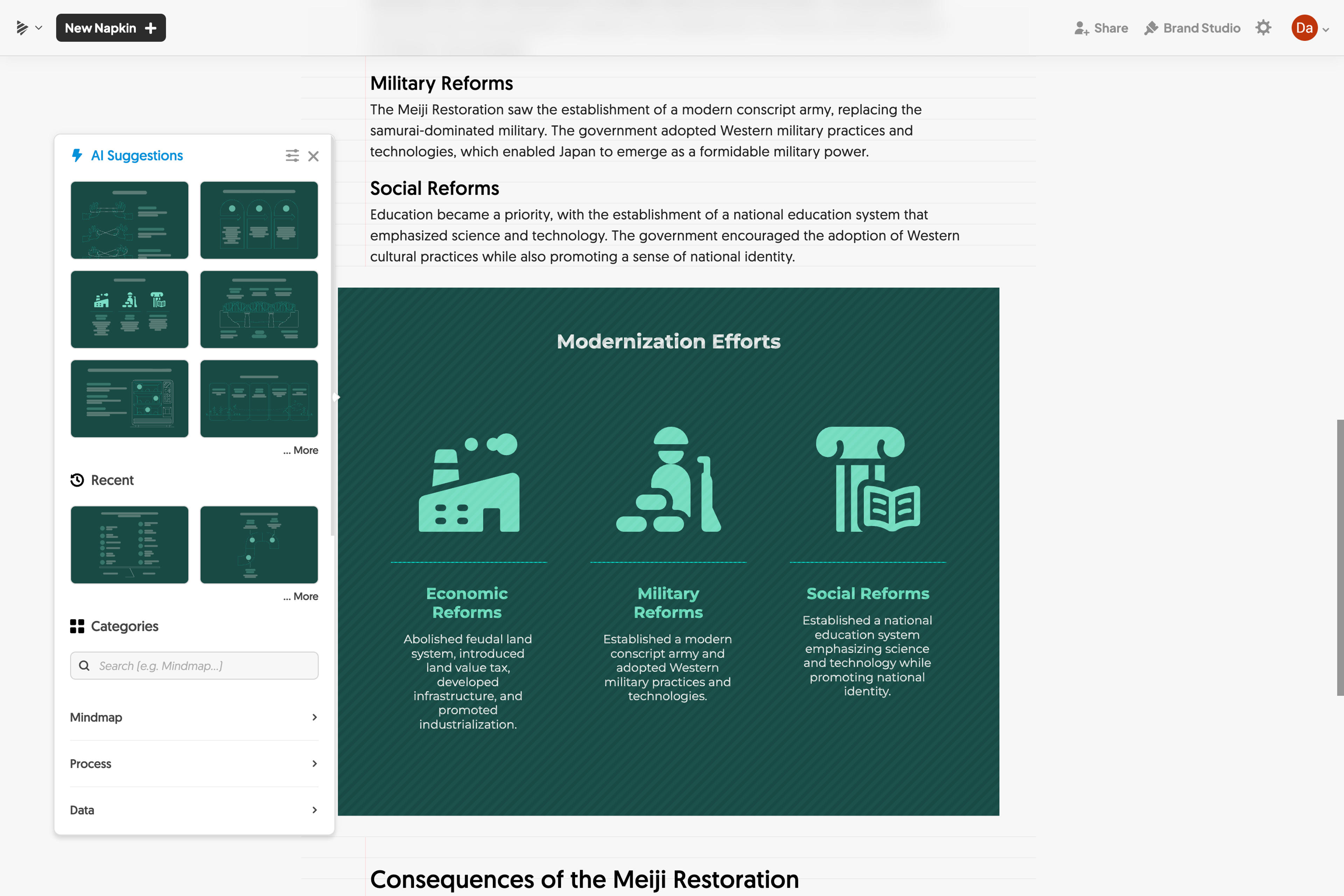Image resolution: width=1344 pixels, height=896 pixels.
Task: Click the soldier icon in the graphic
Action: click(668, 479)
